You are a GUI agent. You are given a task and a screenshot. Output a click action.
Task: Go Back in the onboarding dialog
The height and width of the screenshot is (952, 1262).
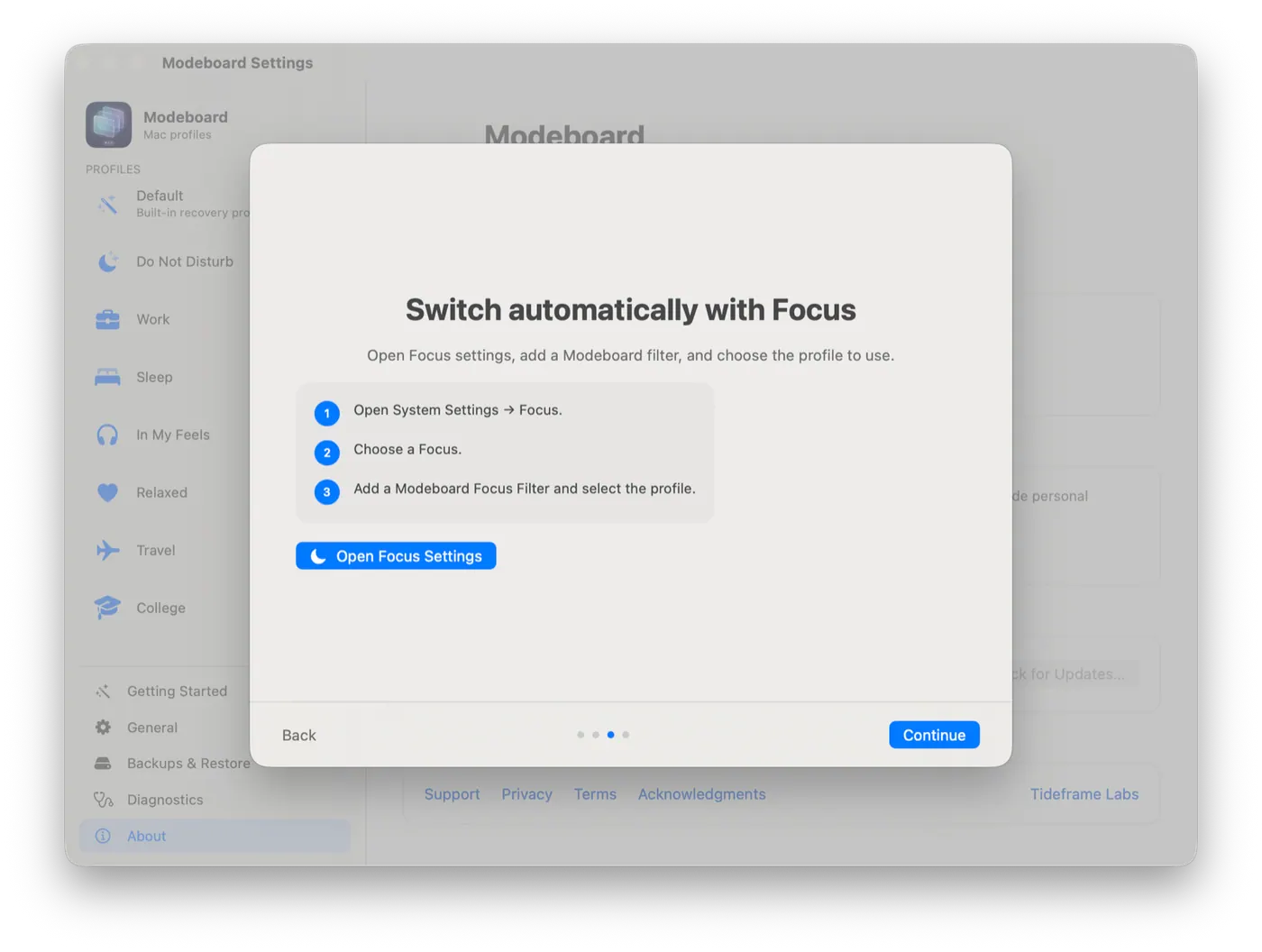click(299, 736)
